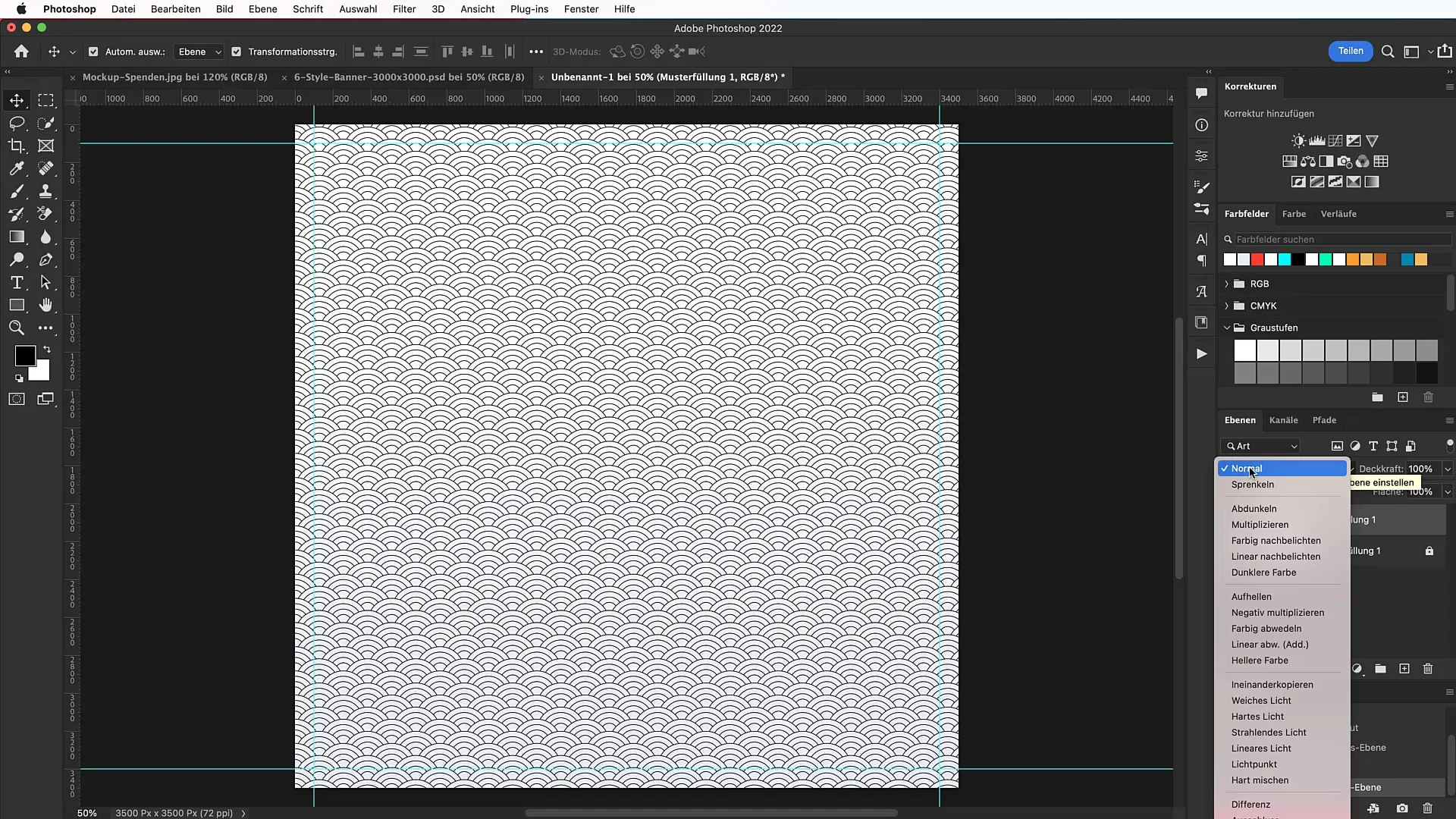The height and width of the screenshot is (819, 1456).
Task: Open the Deckkraft value dropdown arrow
Action: tap(1448, 469)
